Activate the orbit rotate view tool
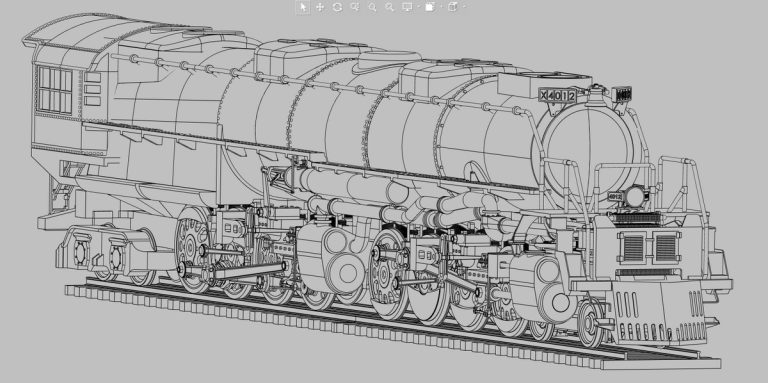The height and width of the screenshot is (383, 768). [337, 7]
